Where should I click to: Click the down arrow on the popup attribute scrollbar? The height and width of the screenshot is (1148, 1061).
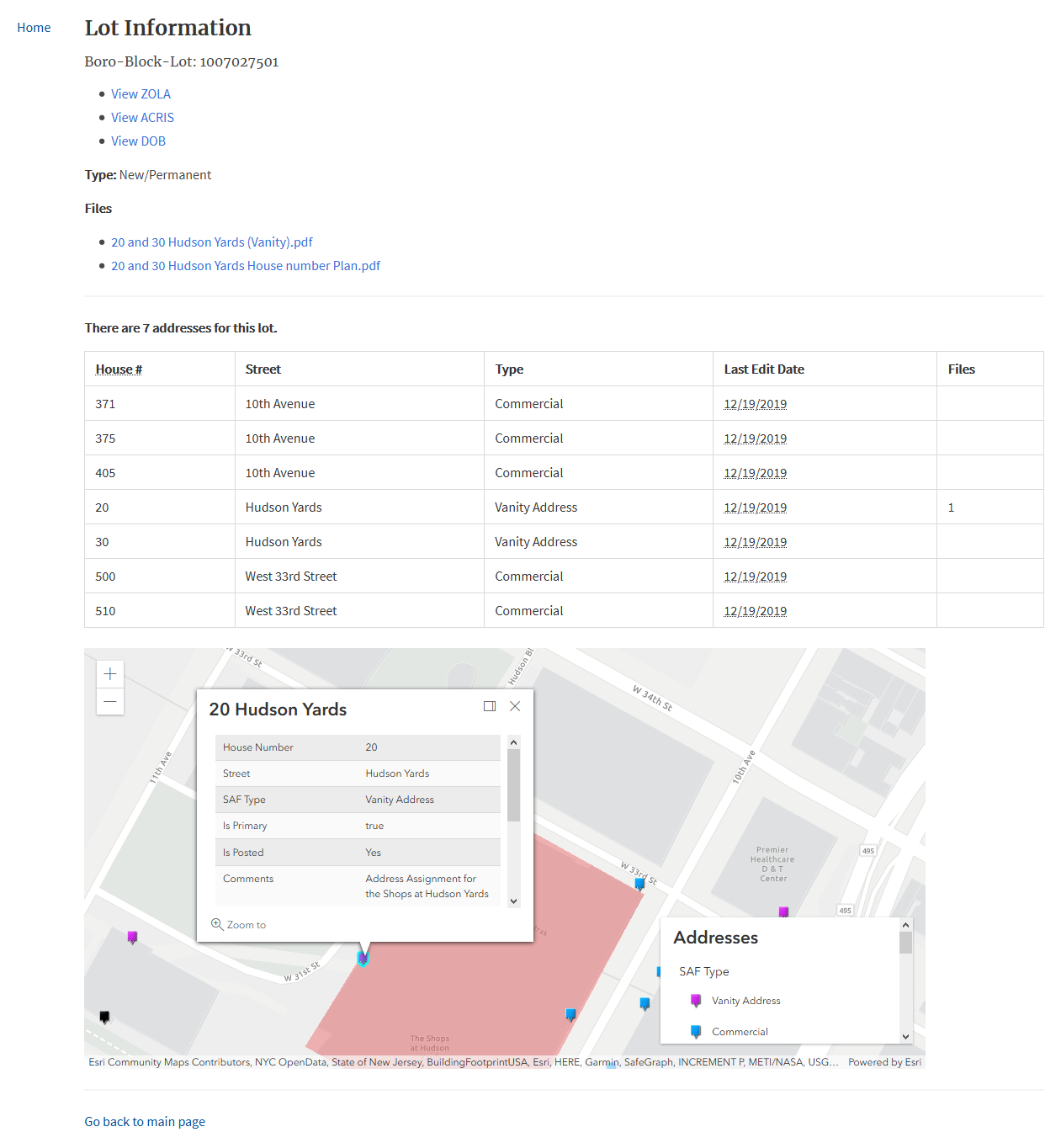513,900
